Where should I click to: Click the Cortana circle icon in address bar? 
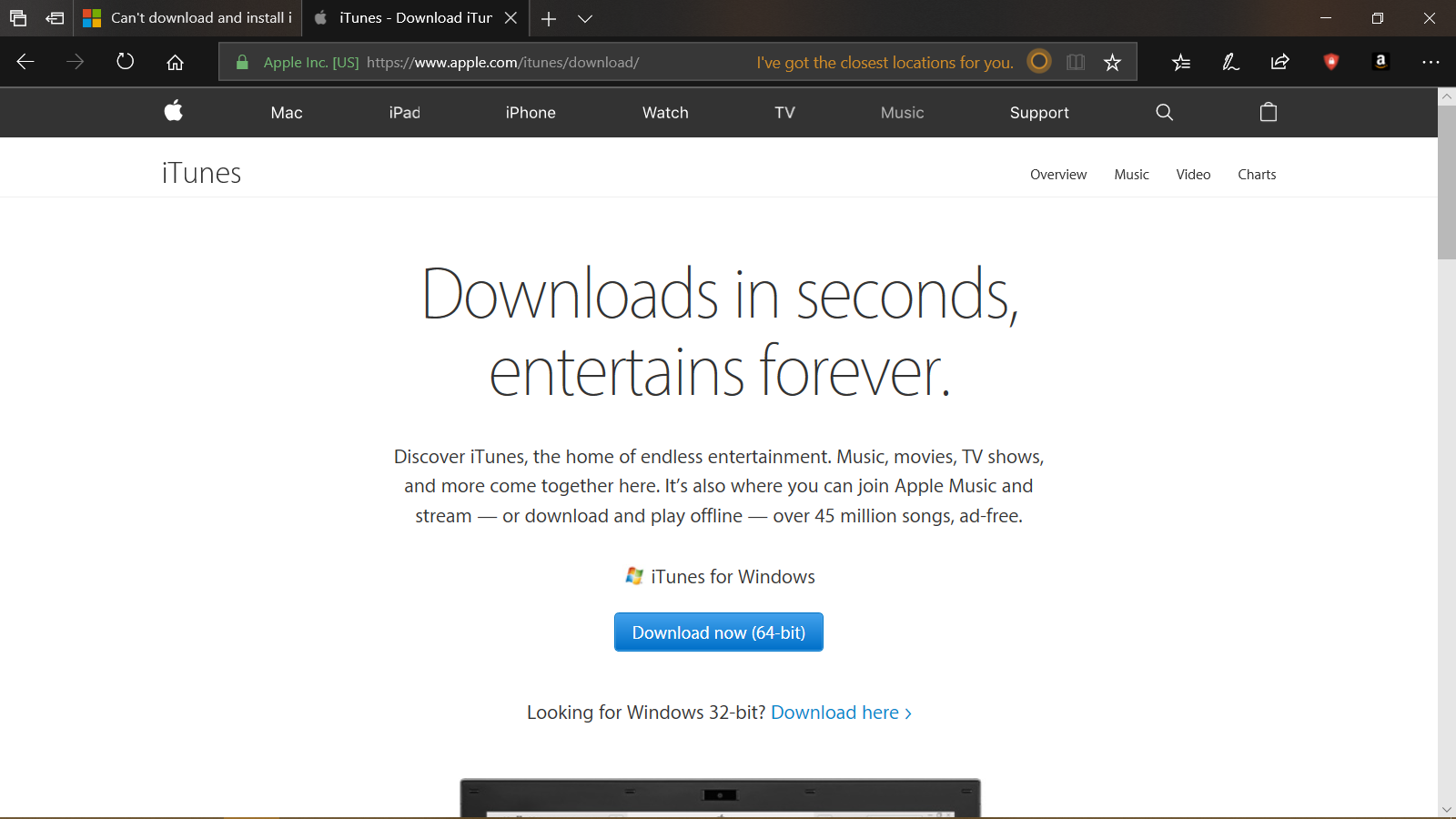(1039, 61)
